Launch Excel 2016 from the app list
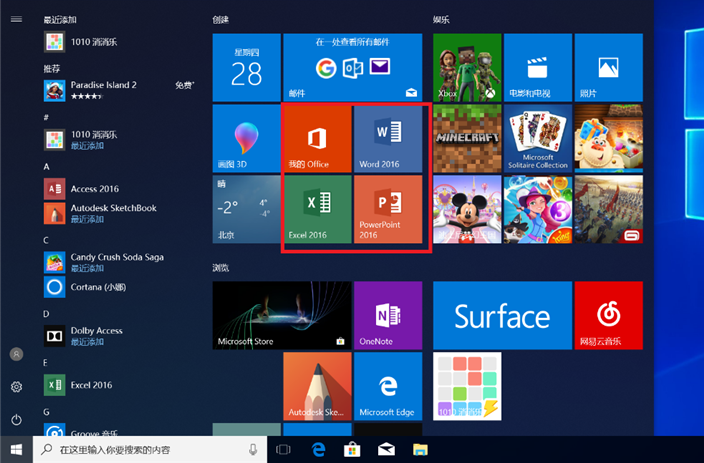This screenshot has width=704, height=463. [x=119, y=385]
